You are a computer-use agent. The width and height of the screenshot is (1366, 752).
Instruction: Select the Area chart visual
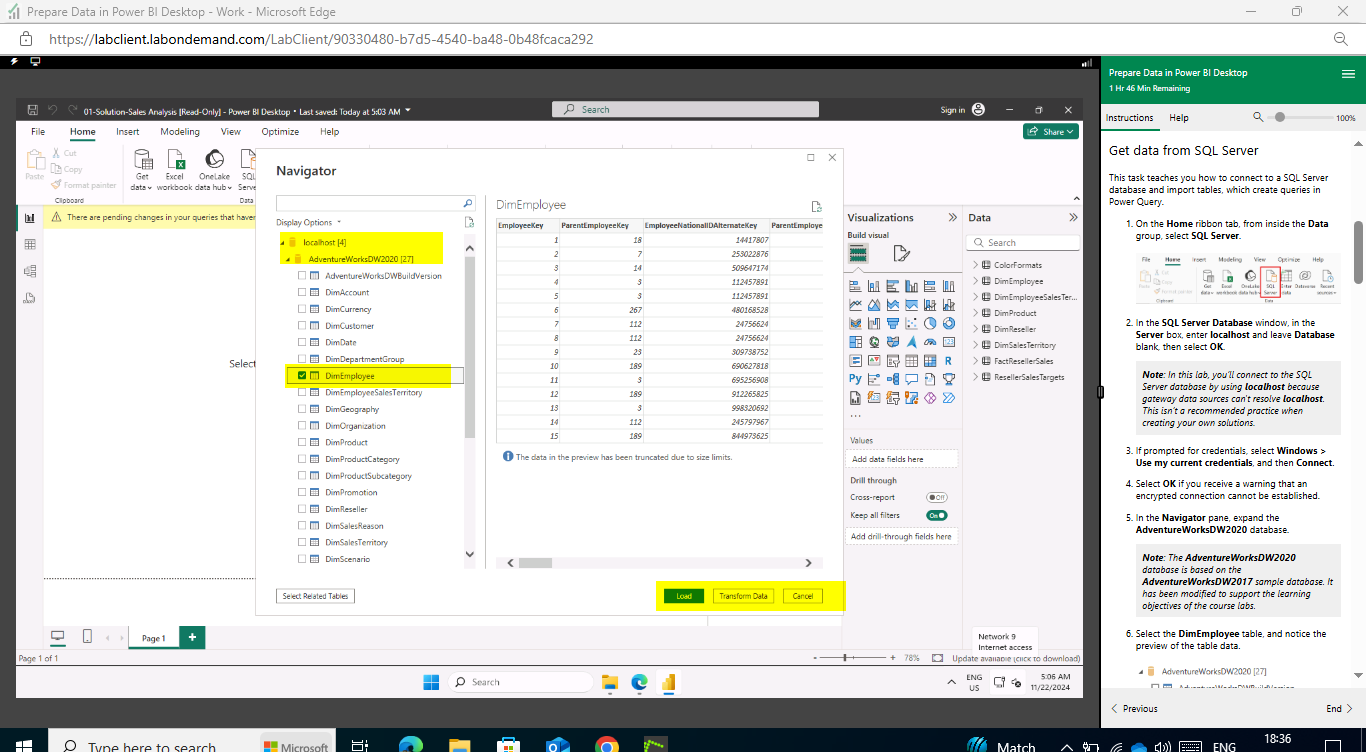coord(874,305)
